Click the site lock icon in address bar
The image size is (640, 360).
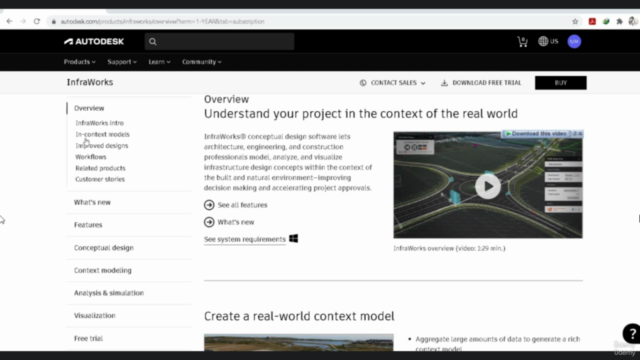(x=53, y=22)
